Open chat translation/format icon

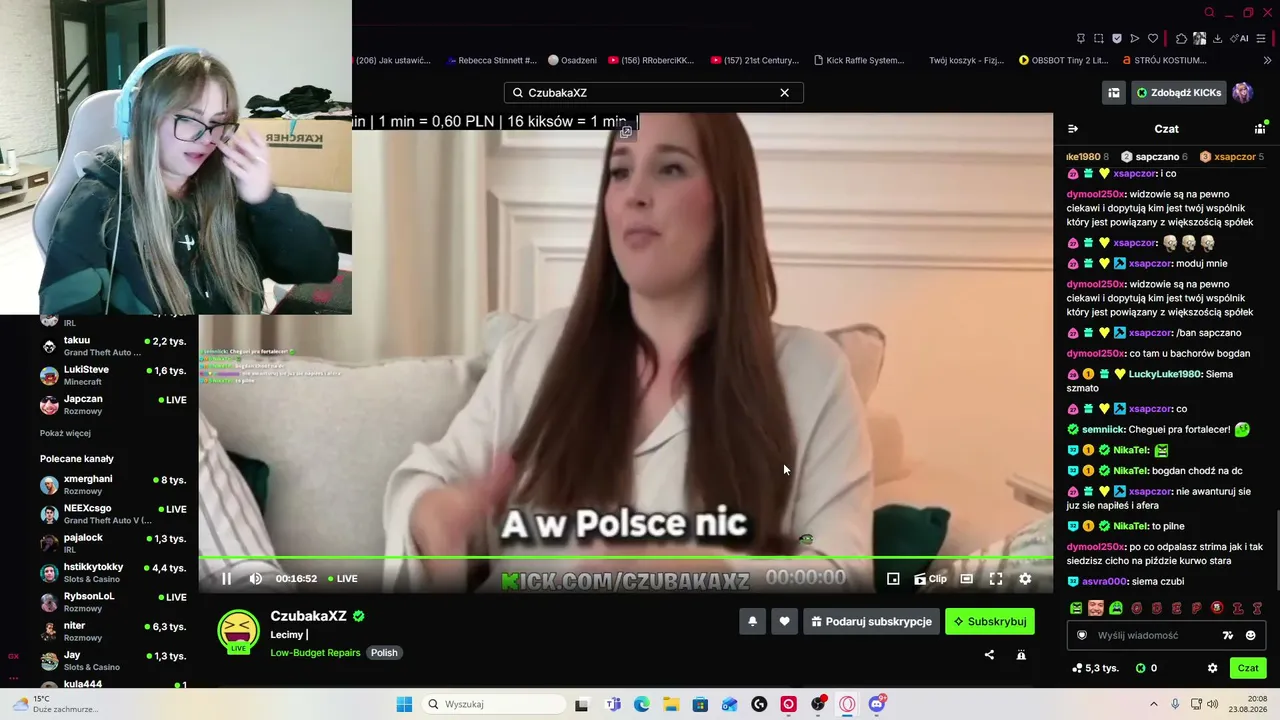tap(1228, 635)
